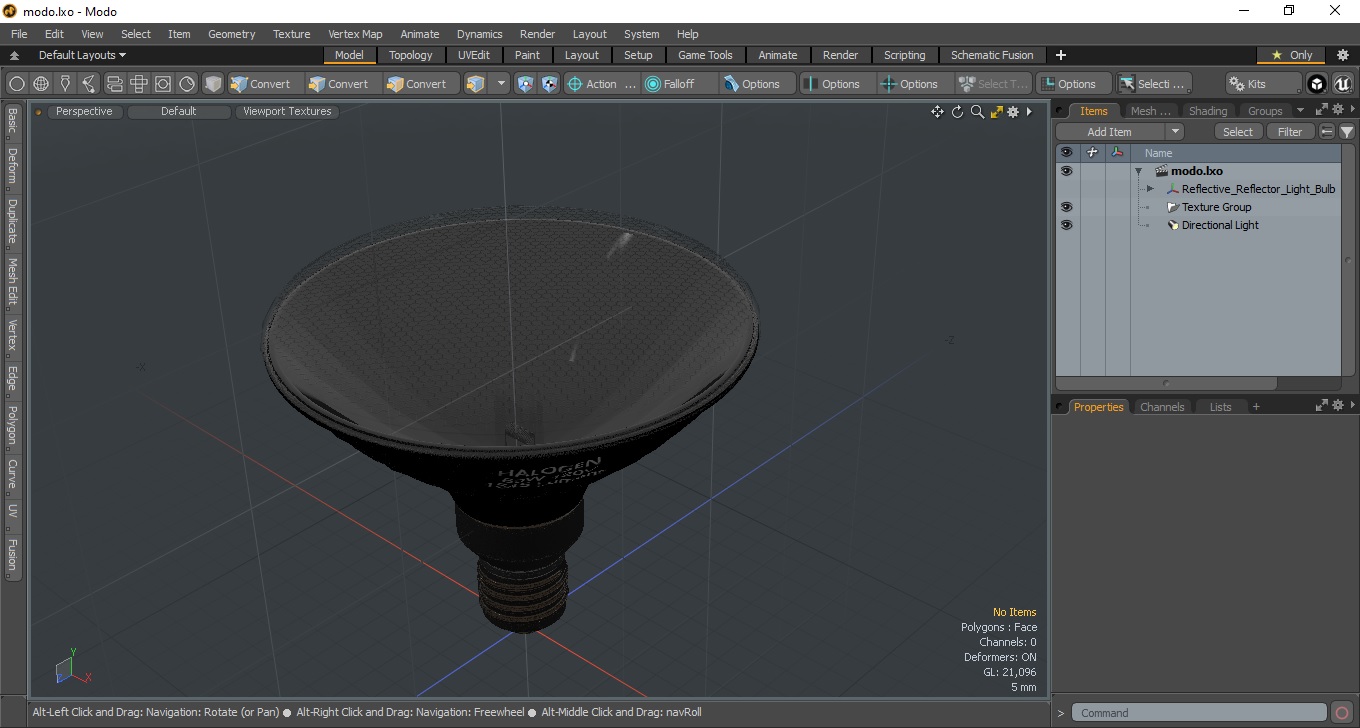1360x728 pixels.
Task: Click the viewport move navigation icon
Action: click(937, 112)
